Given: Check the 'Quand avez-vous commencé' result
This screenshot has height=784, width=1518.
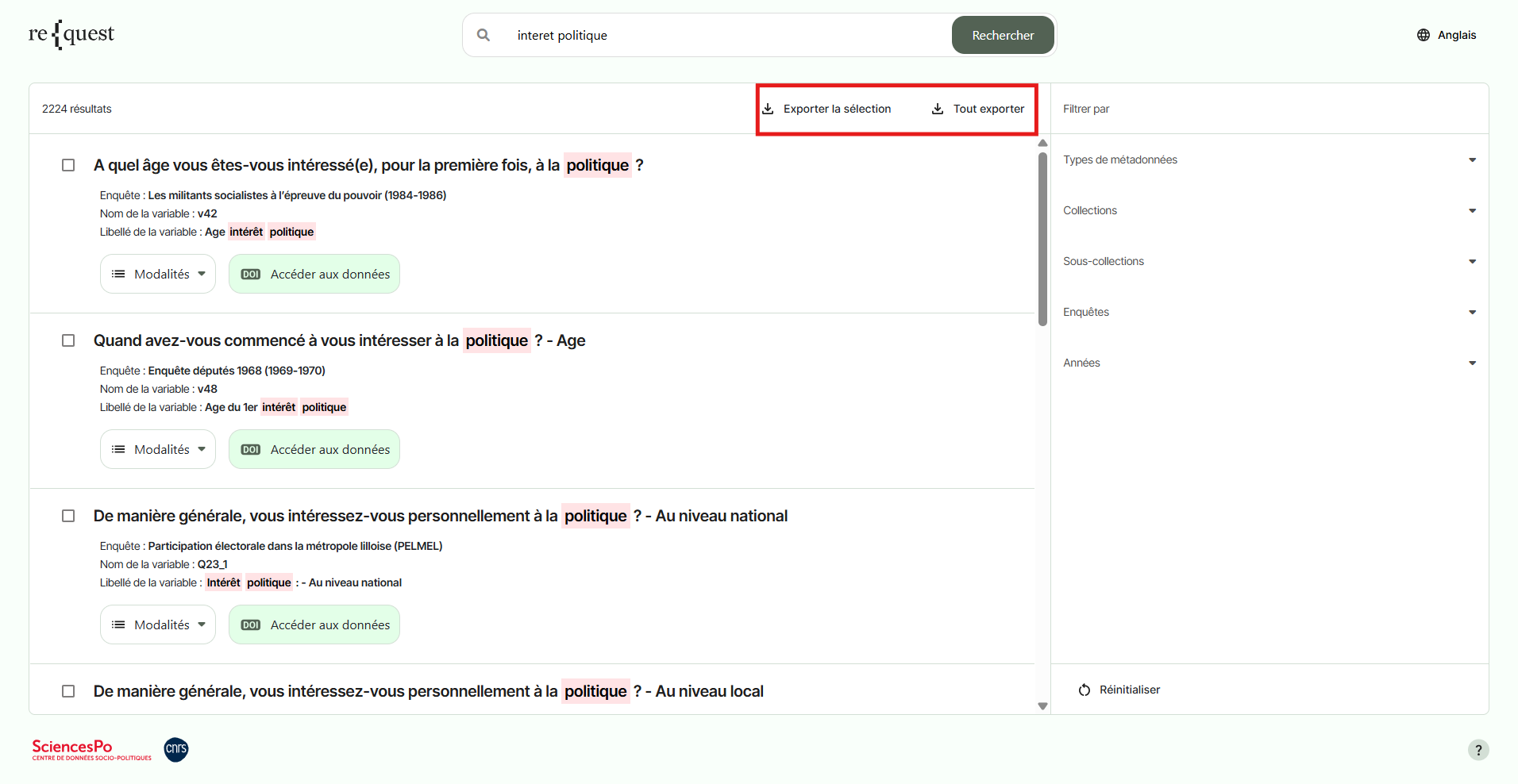Looking at the screenshot, I should click(68, 340).
